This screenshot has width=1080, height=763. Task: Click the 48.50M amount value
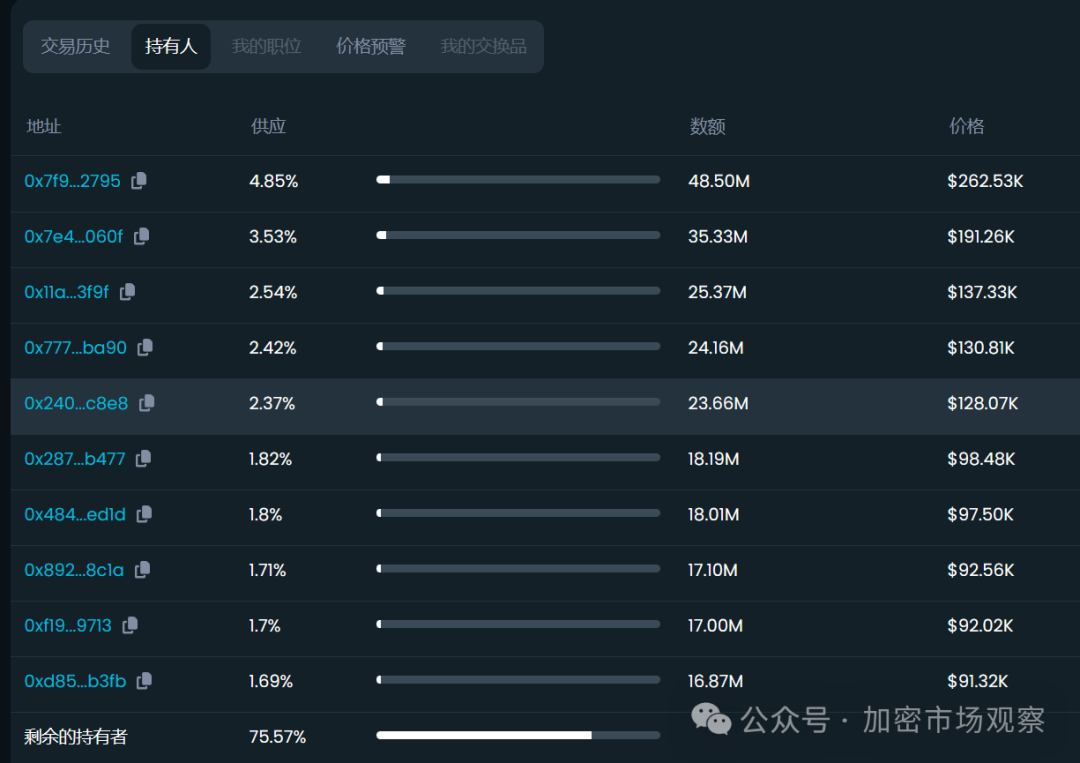pyautogui.click(x=718, y=181)
